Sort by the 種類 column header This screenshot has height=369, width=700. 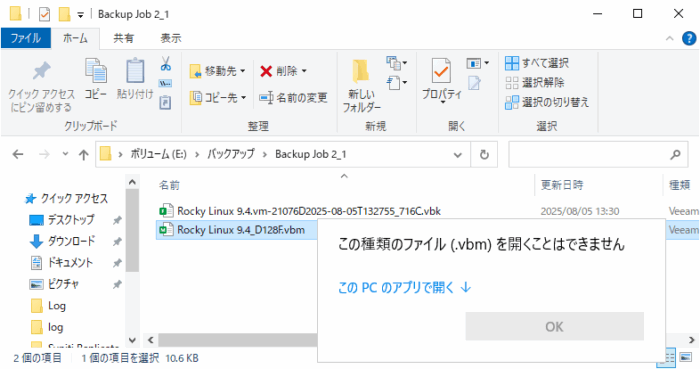pyautogui.click(x=679, y=185)
